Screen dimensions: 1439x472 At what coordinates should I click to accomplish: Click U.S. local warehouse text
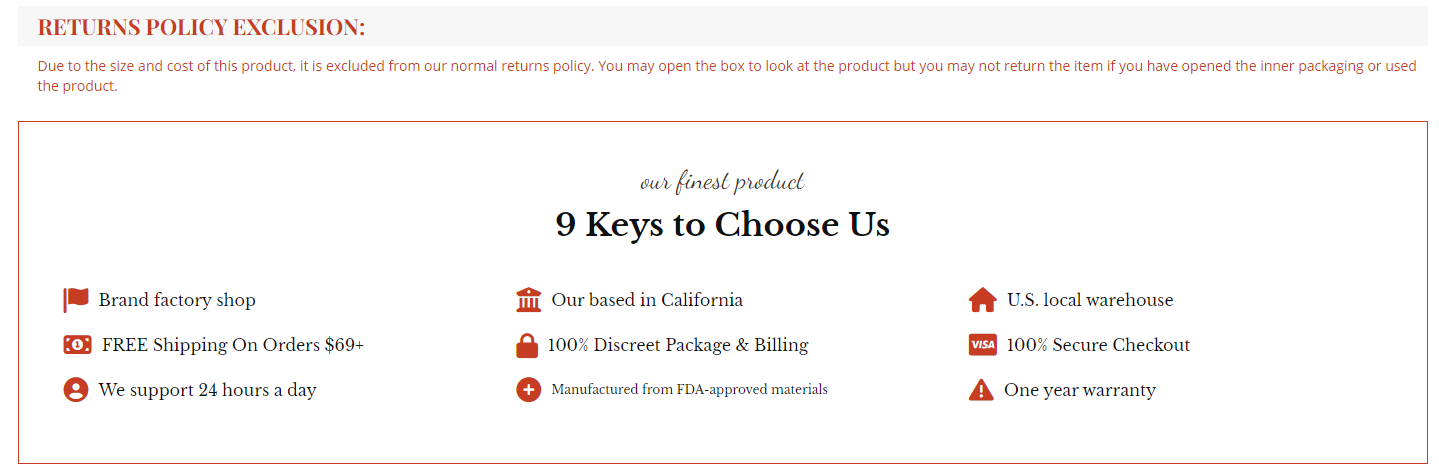click(x=1090, y=300)
